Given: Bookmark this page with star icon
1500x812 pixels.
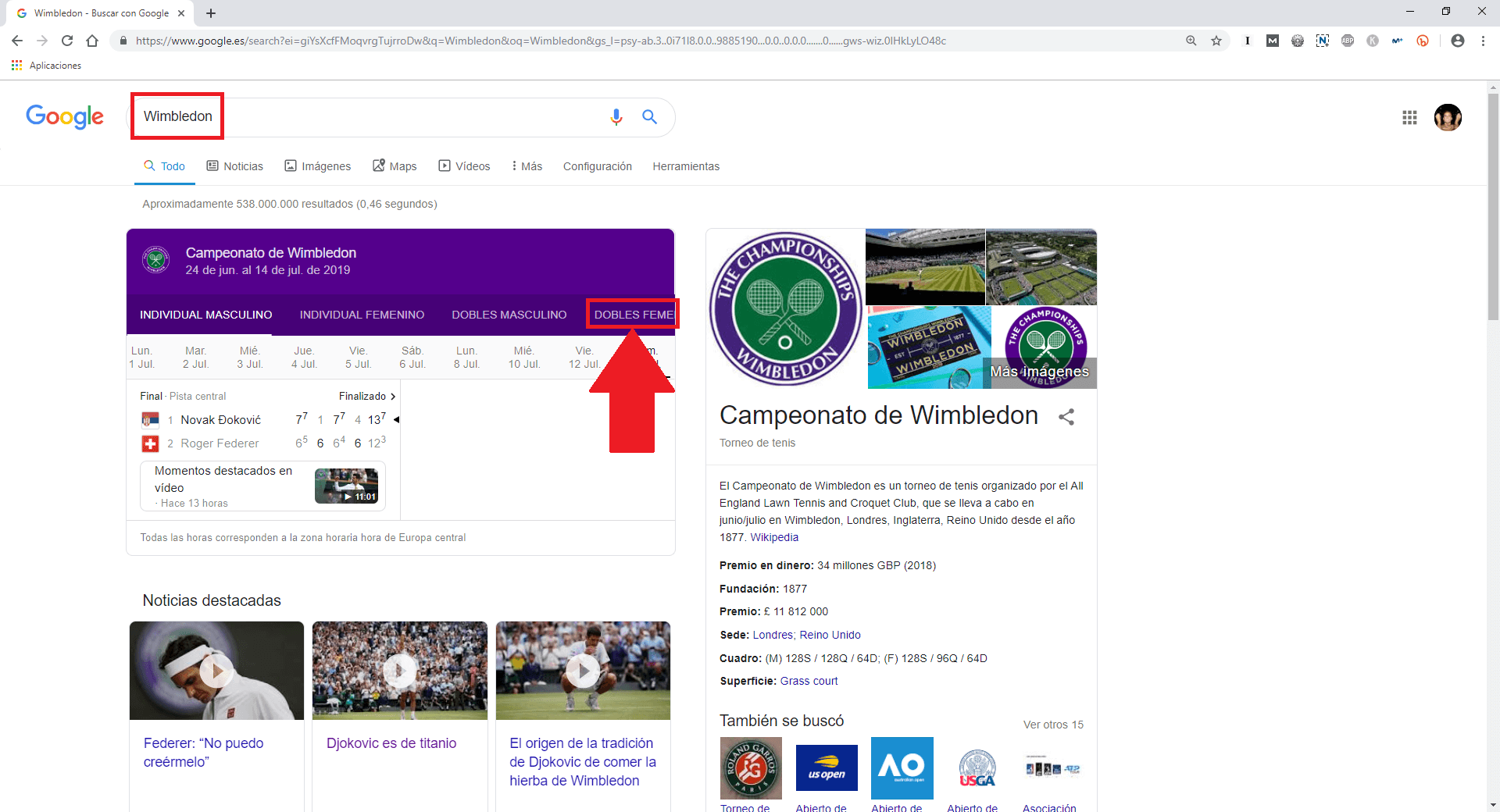Looking at the screenshot, I should 1216,41.
